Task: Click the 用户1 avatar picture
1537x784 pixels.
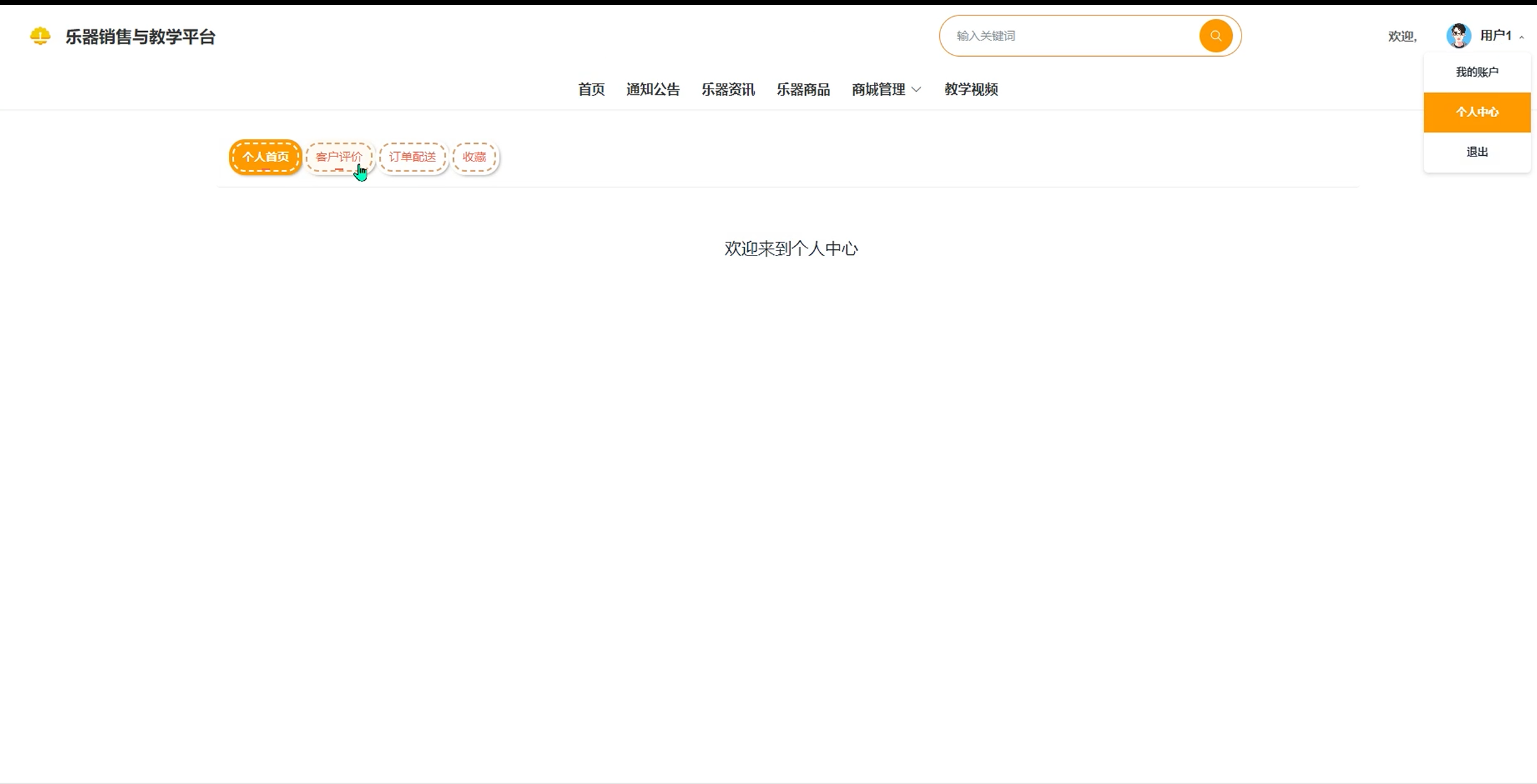Action: [x=1458, y=36]
